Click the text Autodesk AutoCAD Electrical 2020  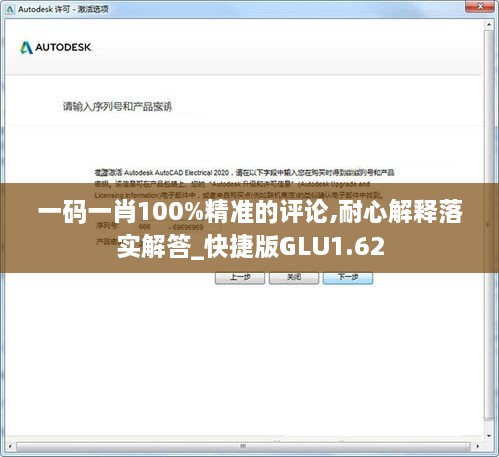click(176, 173)
